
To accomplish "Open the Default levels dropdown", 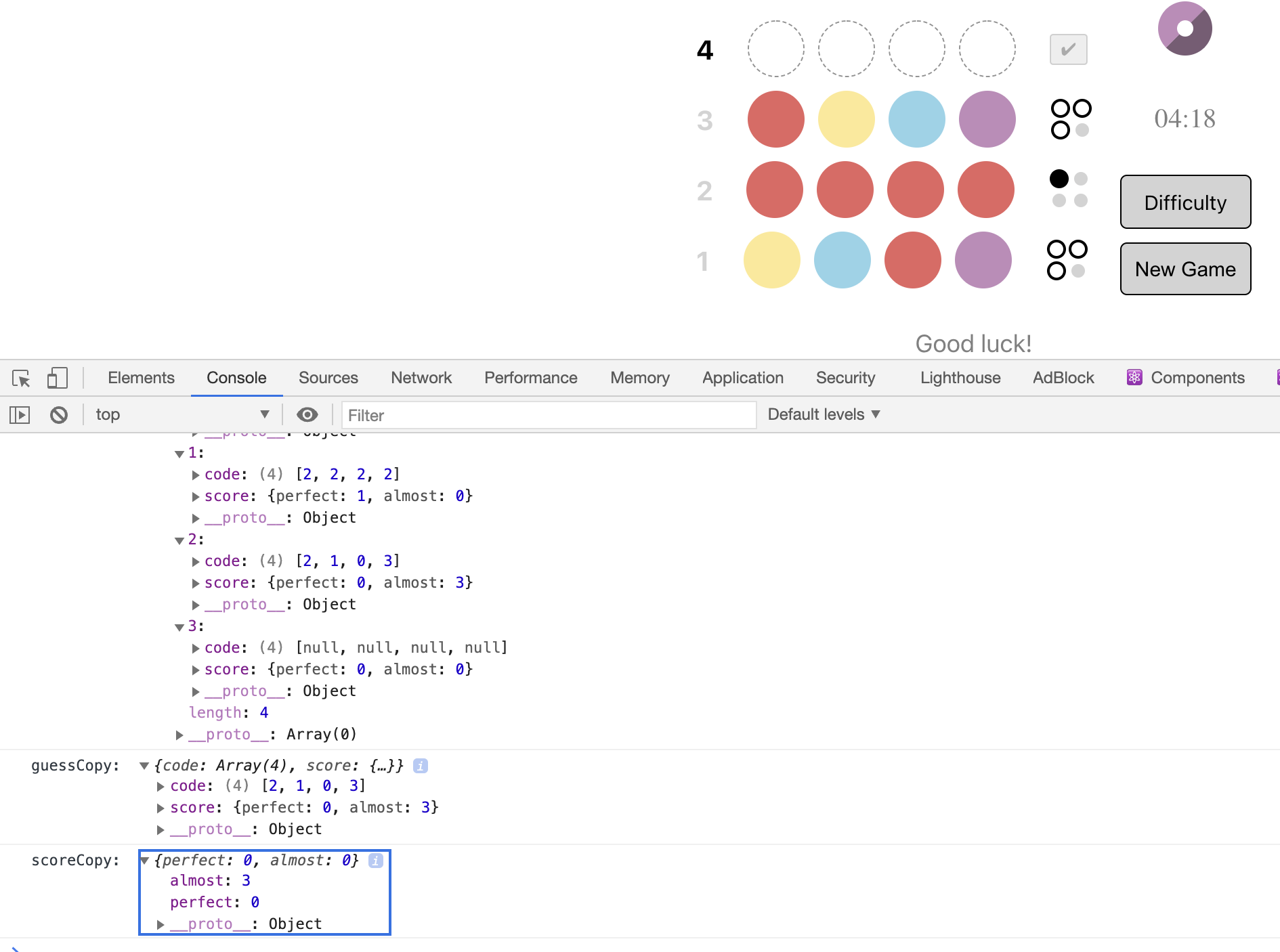I will (x=823, y=414).
